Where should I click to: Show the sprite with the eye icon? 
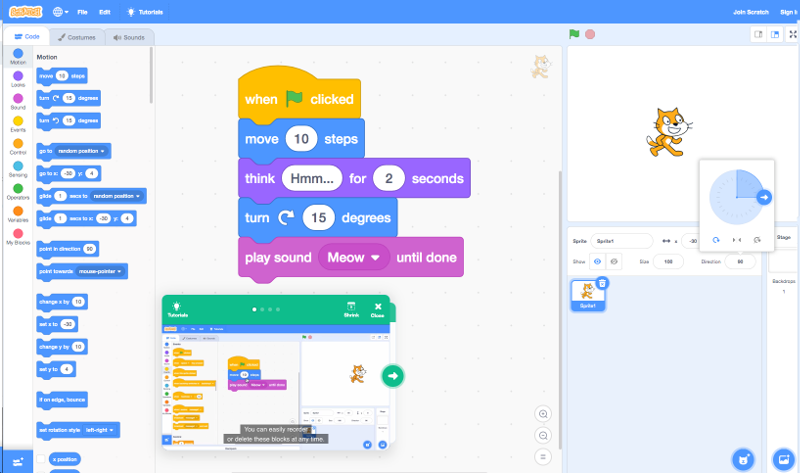click(x=597, y=262)
